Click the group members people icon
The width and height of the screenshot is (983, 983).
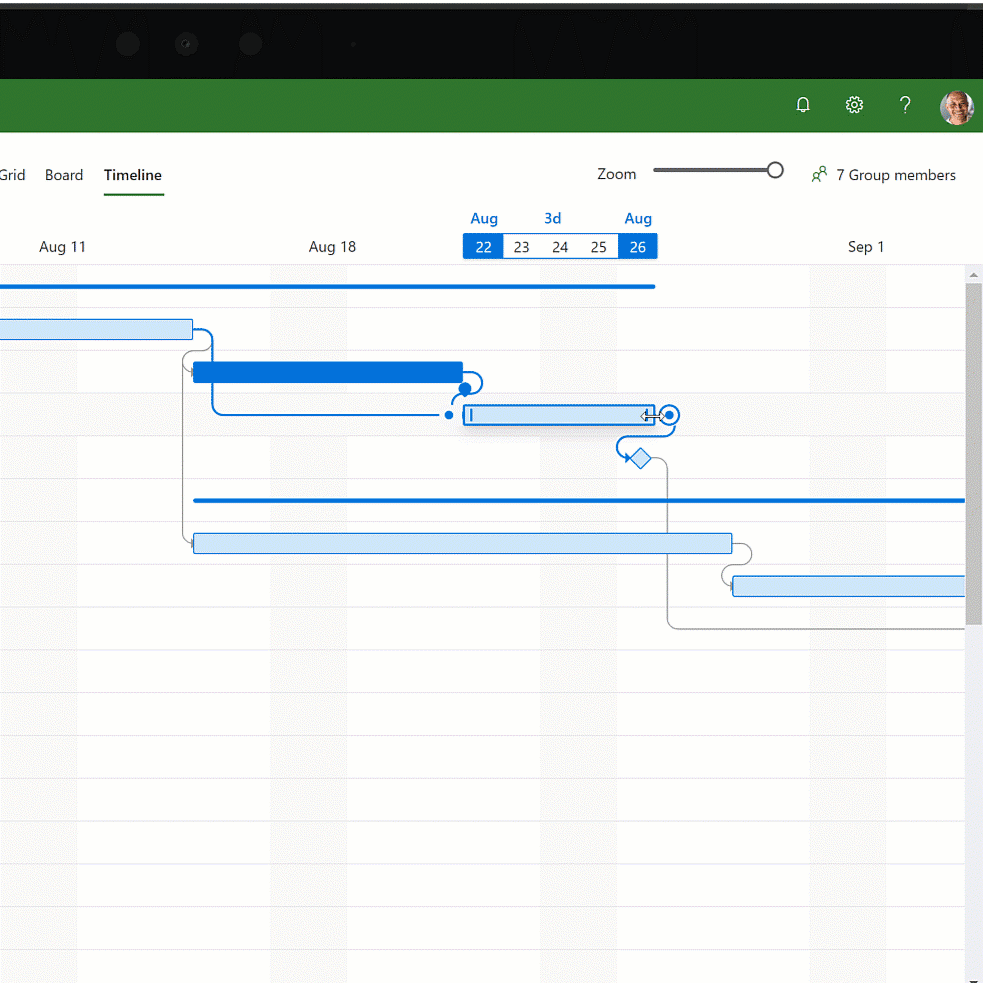pyautogui.click(x=820, y=175)
